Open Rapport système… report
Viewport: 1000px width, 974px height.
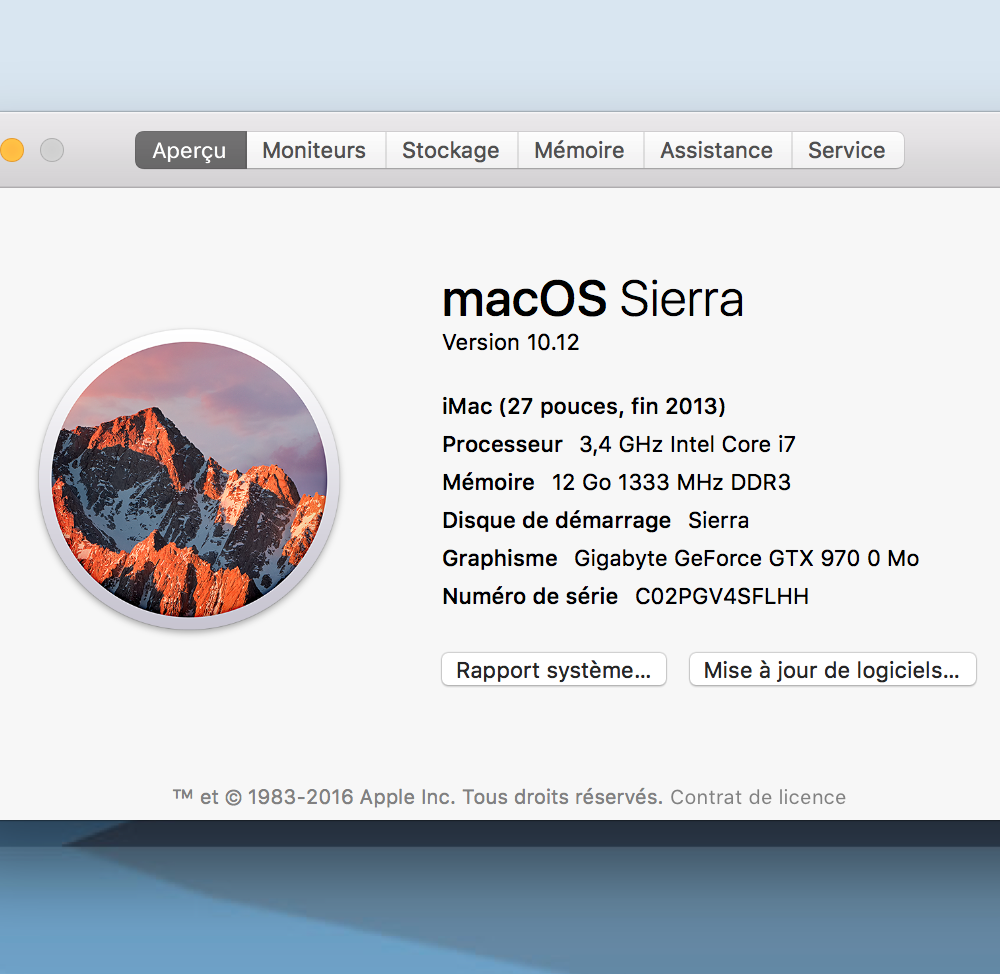[554, 670]
